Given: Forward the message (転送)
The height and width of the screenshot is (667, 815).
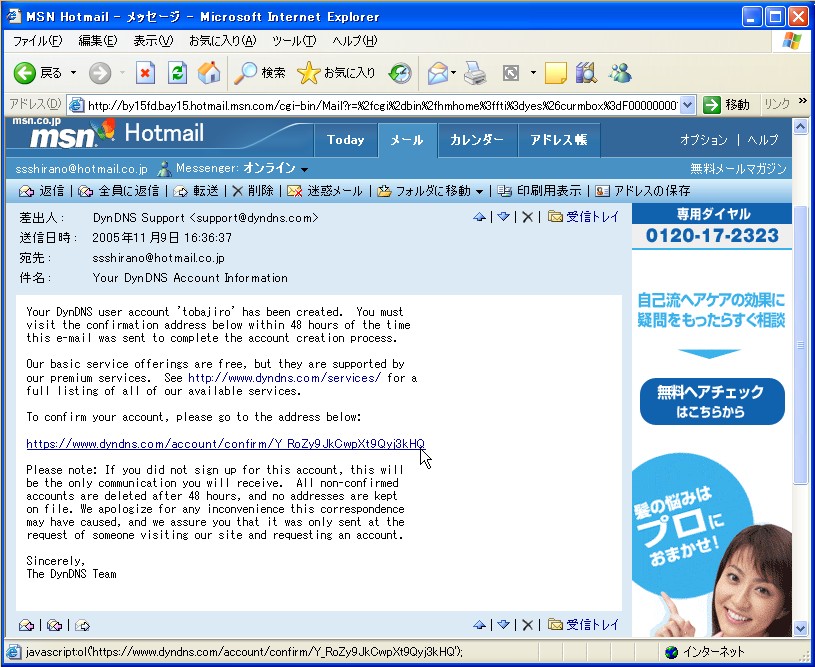Looking at the screenshot, I should (196, 191).
